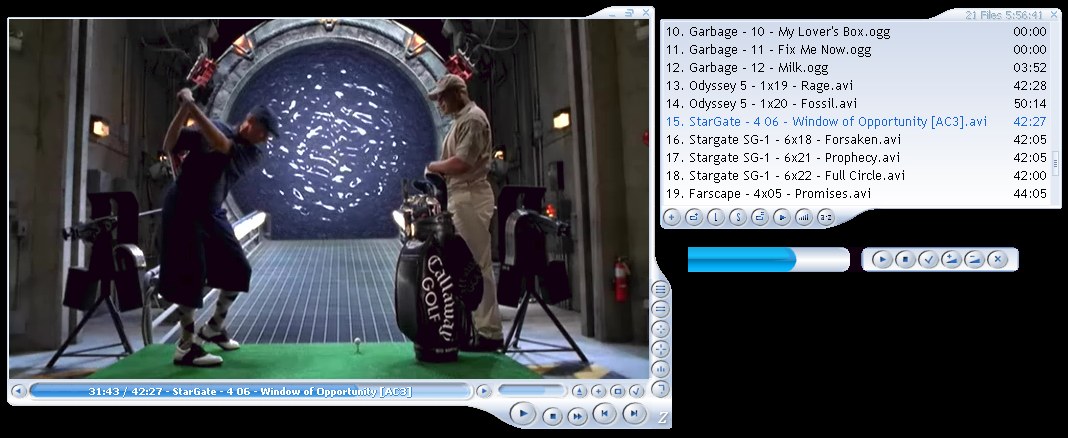The height and width of the screenshot is (438, 1068).
Task: Open the equalizer bars icon on side strip
Action: pos(660,369)
